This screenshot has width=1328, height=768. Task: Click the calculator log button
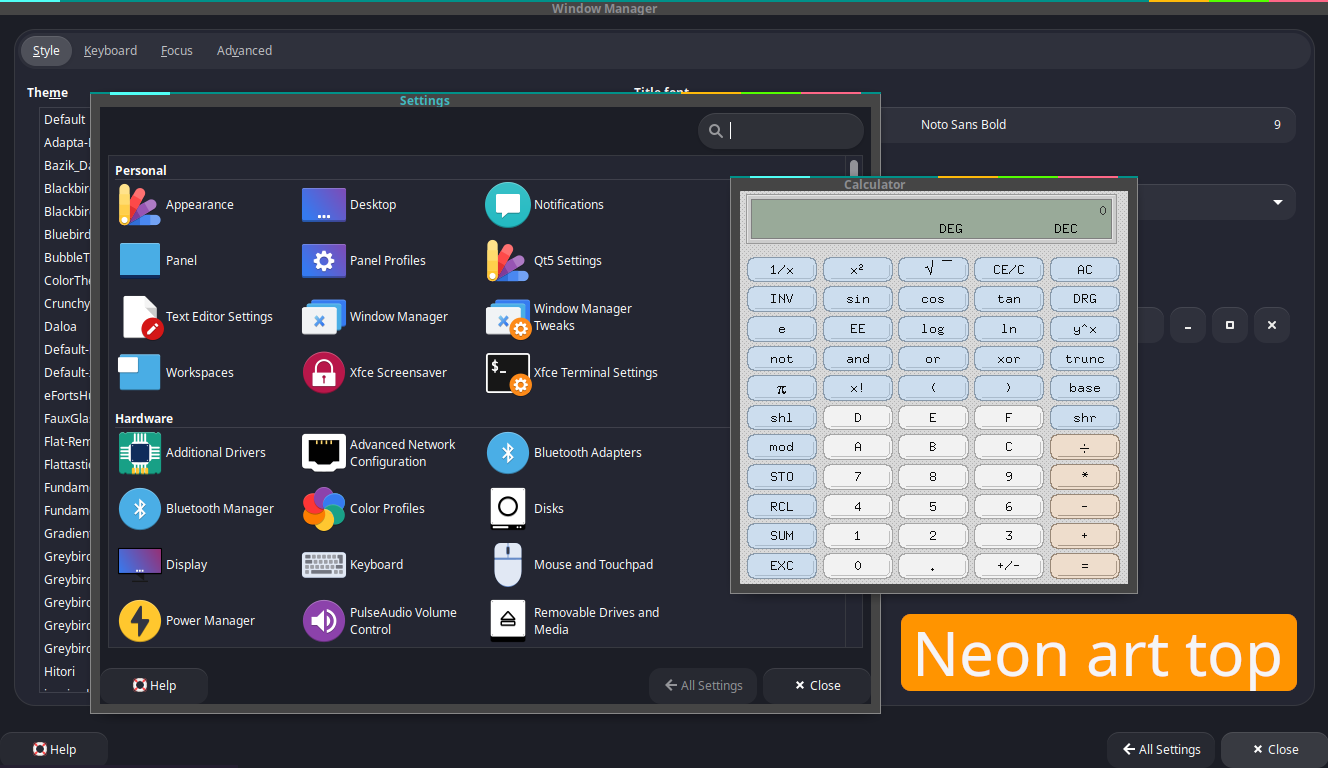933,329
